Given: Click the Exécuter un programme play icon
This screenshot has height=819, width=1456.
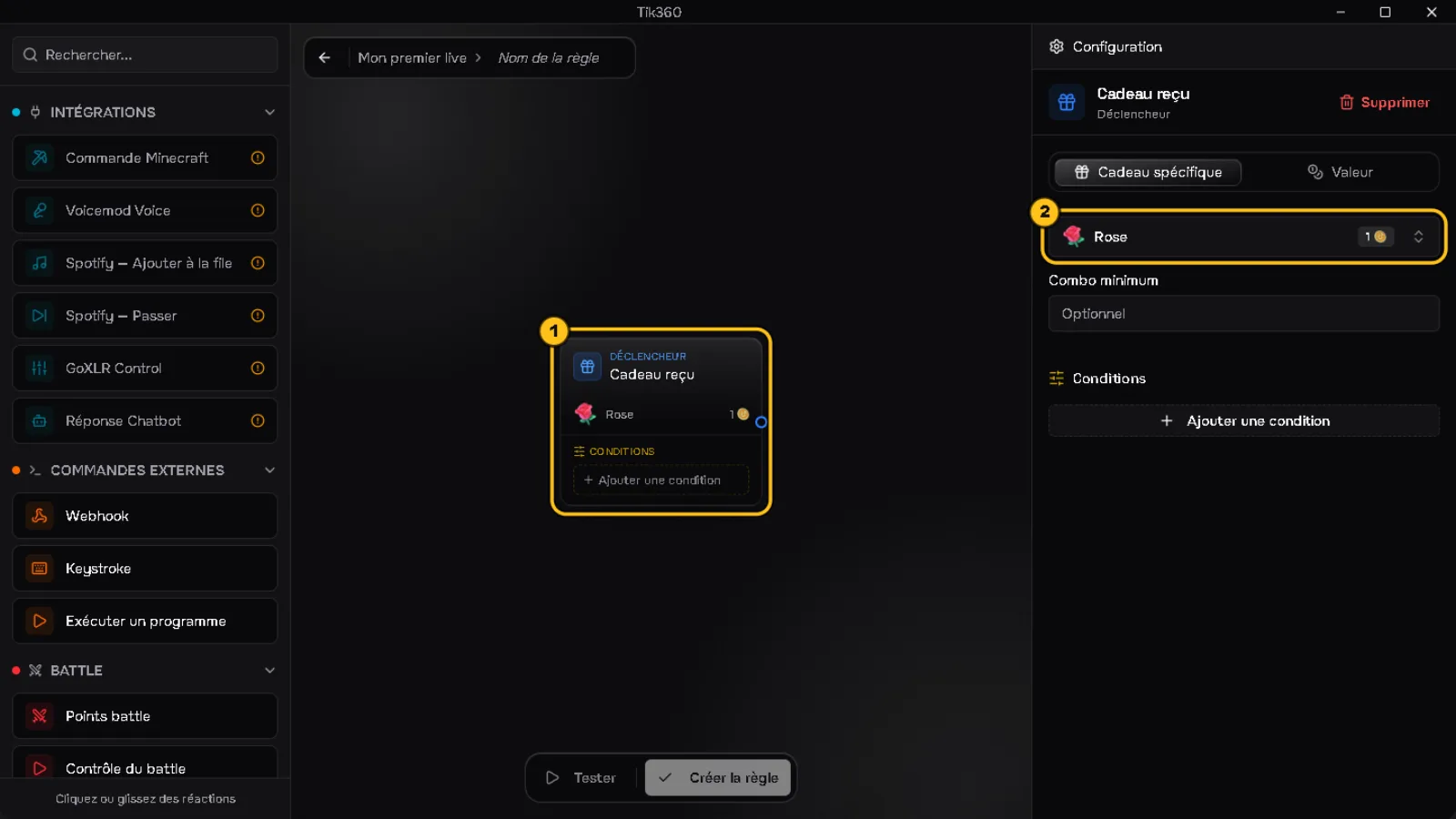Looking at the screenshot, I should [x=39, y=622].
